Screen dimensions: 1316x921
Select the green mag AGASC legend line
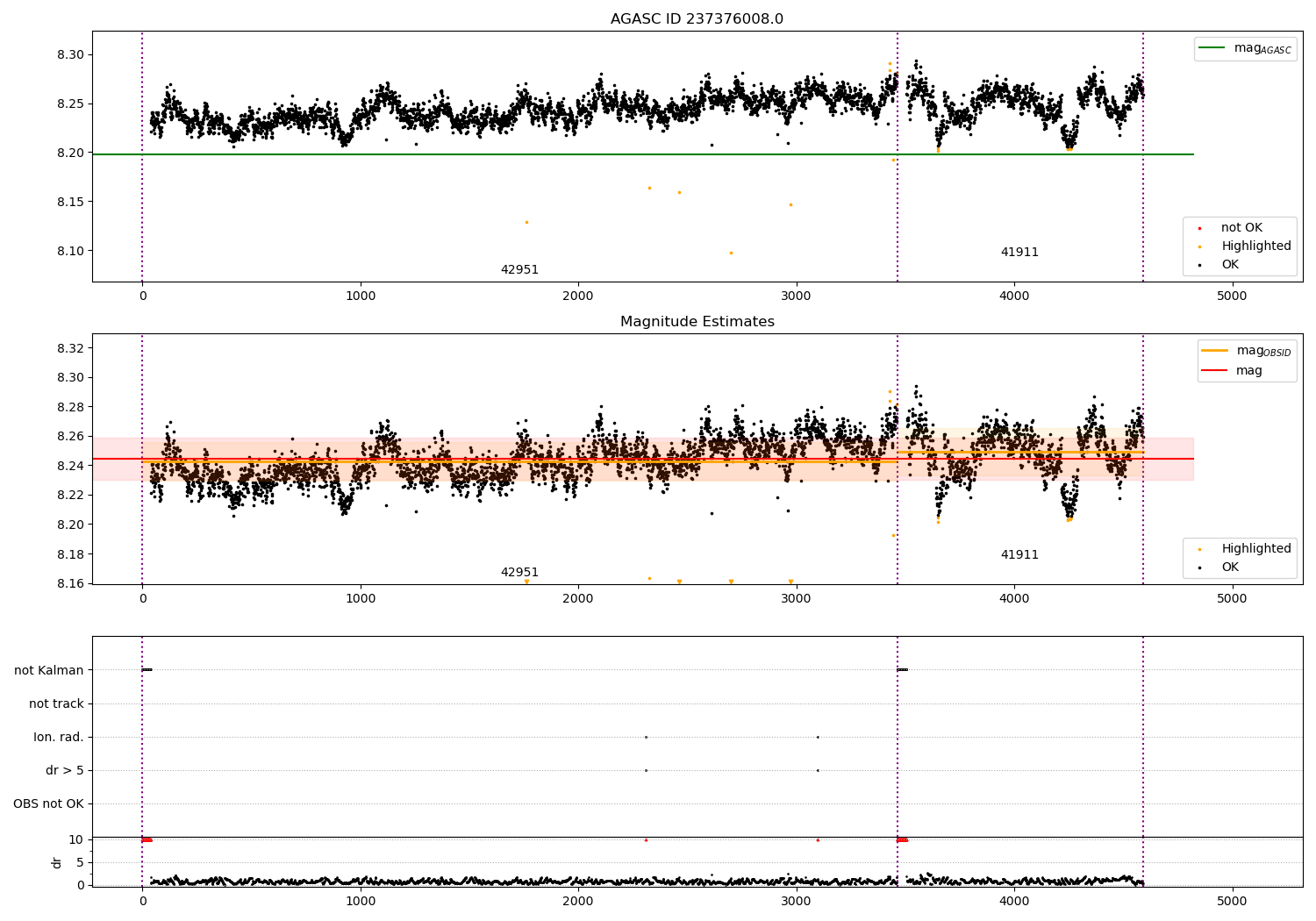pos(1212,48)
